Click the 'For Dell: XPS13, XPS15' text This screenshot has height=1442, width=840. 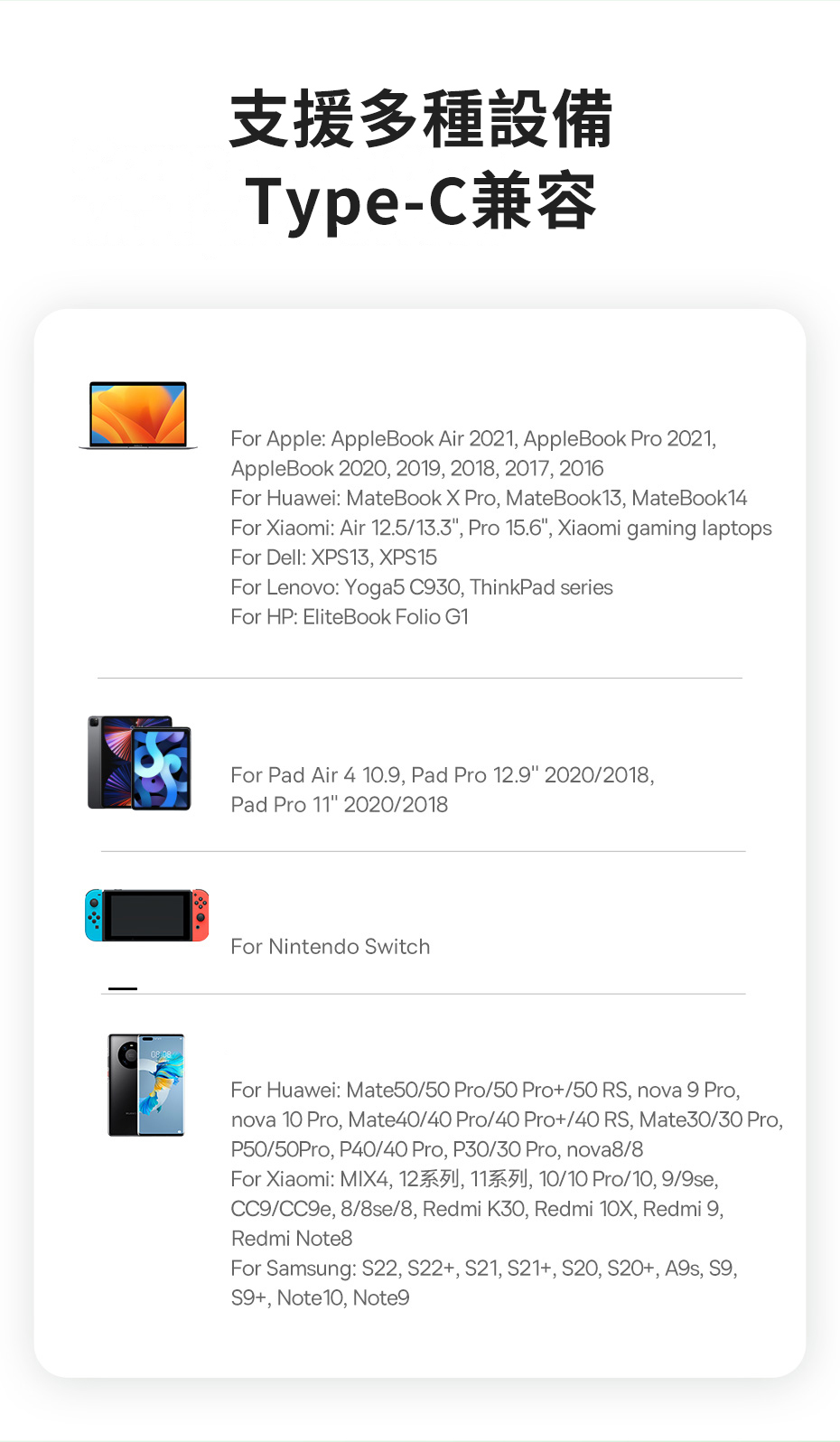pos(333,557)
